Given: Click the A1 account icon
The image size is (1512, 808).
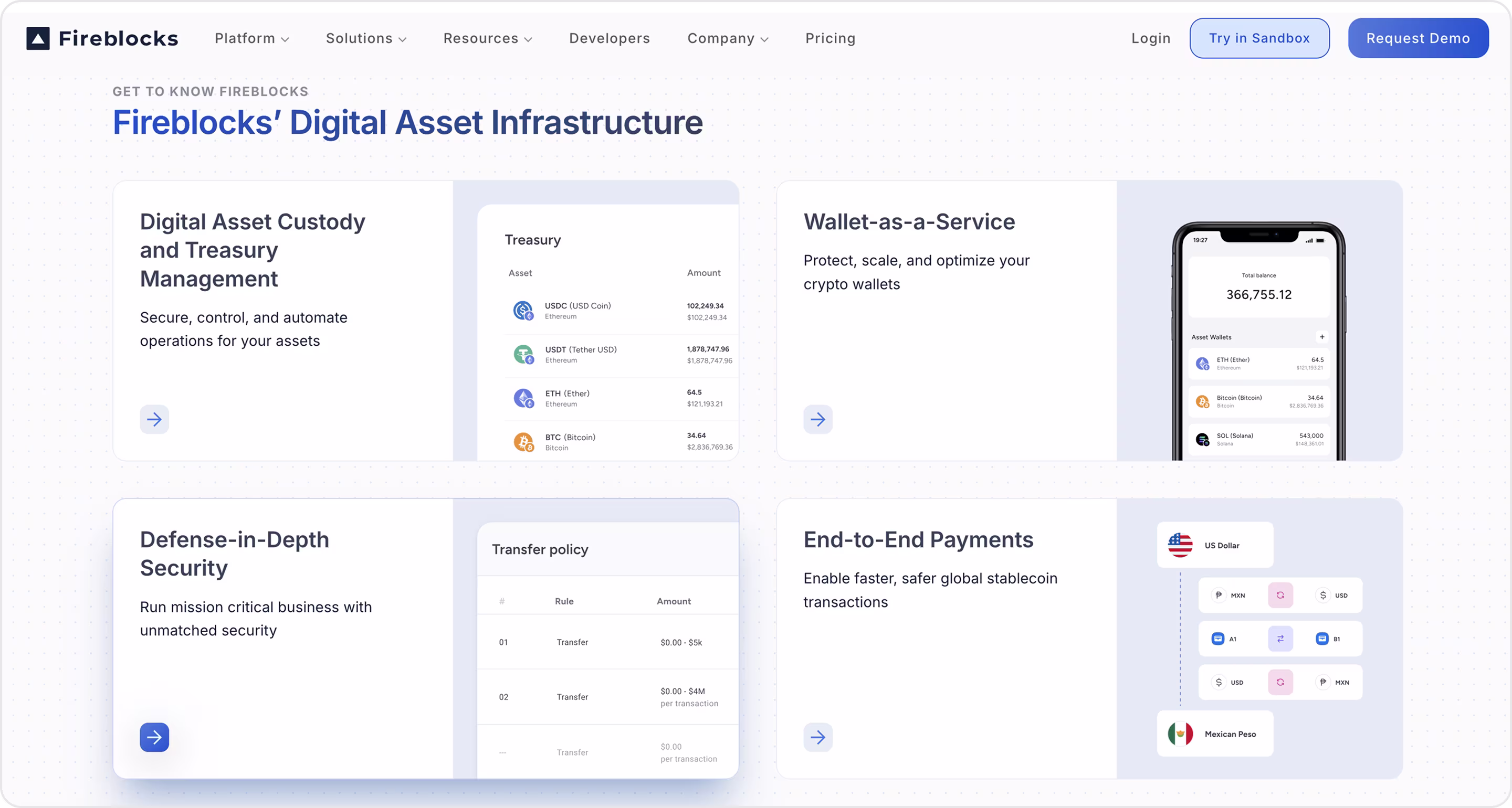Looking at the screenshot, I should 1218,639.
